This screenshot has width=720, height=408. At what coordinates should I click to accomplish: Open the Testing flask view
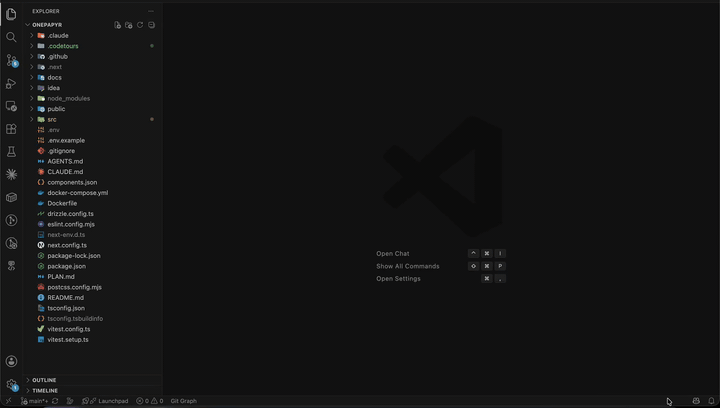[11, 151]
